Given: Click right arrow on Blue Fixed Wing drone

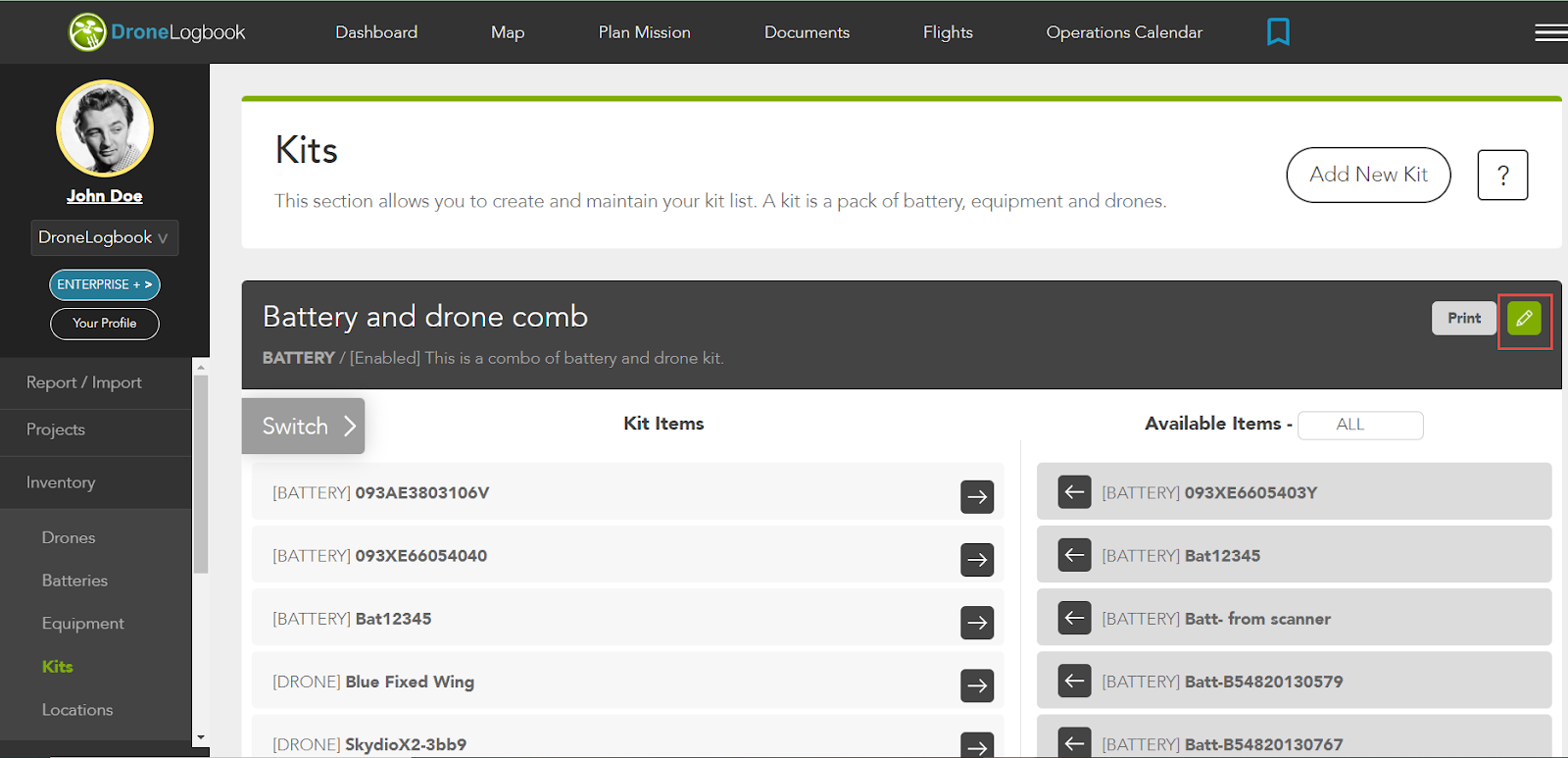Looking at the screenshot, I should [977, 685].
